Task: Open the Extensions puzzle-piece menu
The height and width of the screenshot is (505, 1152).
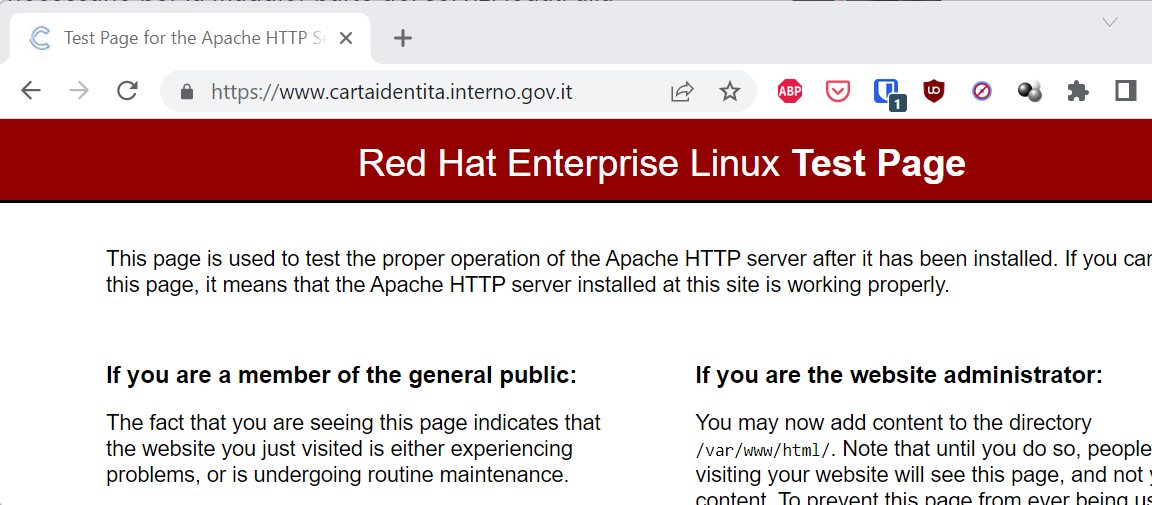Action: (1077, 91)
